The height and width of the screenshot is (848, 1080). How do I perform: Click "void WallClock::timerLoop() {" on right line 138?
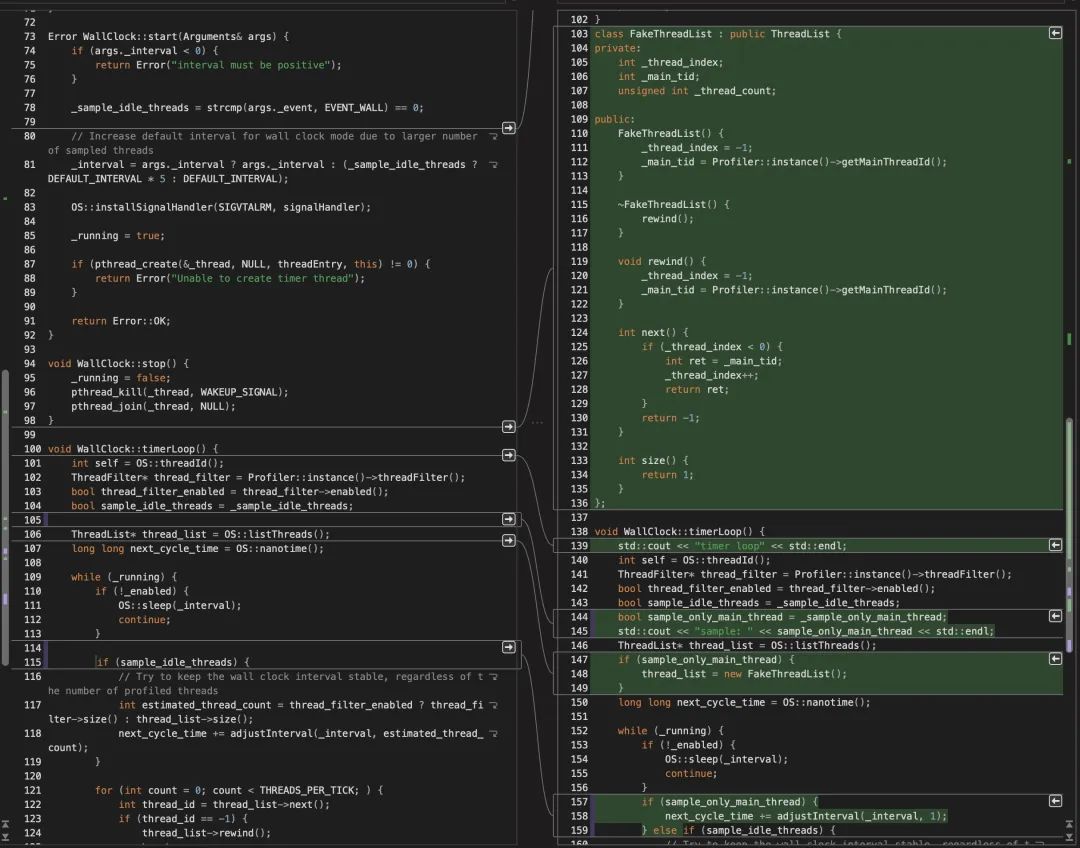coord(679,532)
